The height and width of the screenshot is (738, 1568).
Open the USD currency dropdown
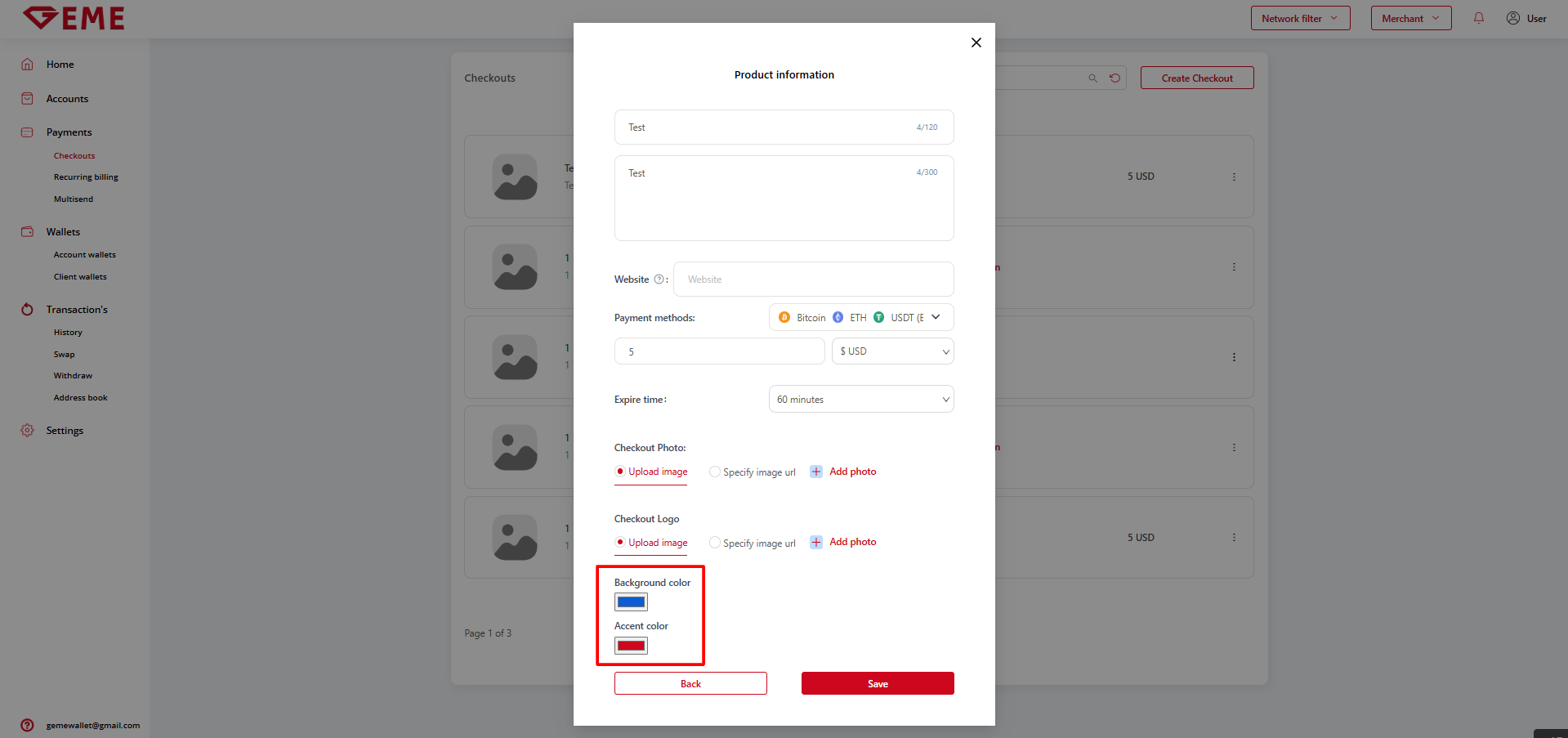coord(892,351)
